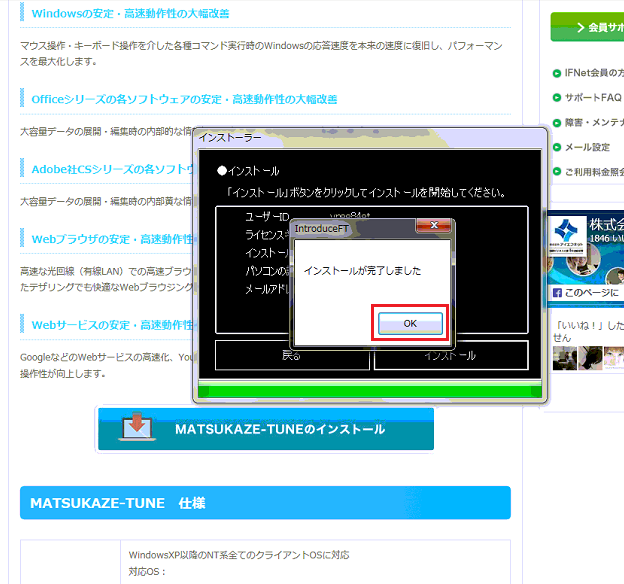Open the メール設定 link
The width and height of the screenshot is (624, 584).
click(587, 147)
